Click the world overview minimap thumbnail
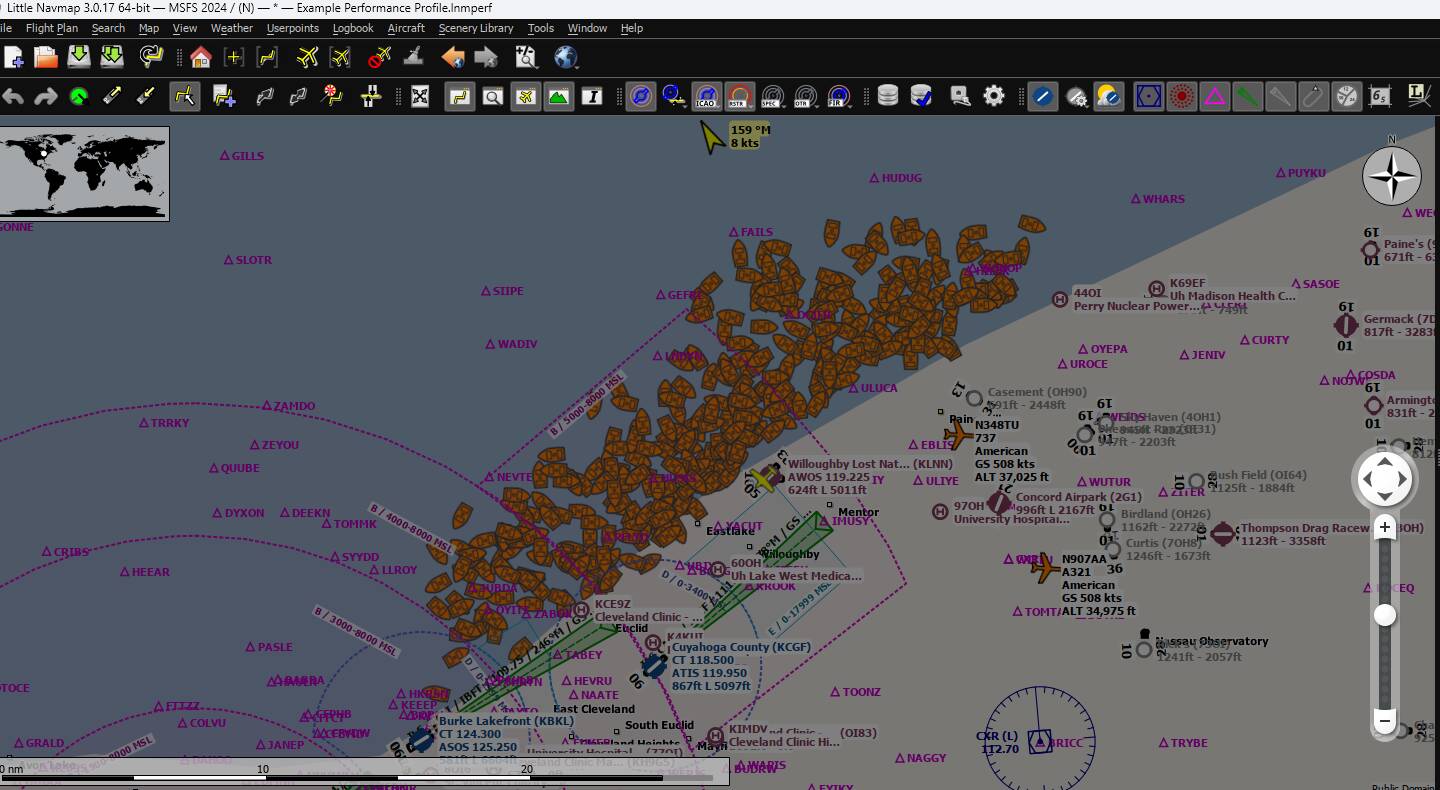Image resolution: width=1440 pixels, height=790 pixels. point(85,173)
